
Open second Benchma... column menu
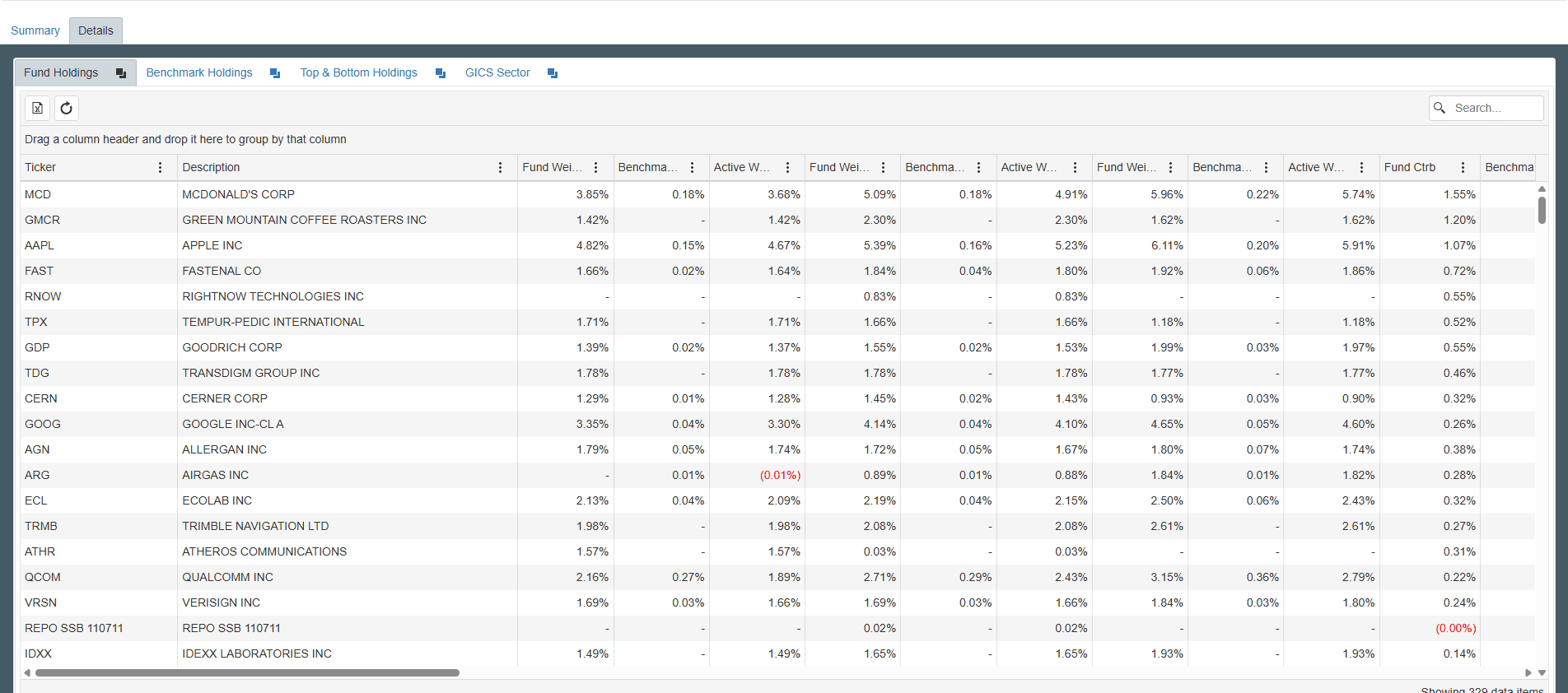[978, 167]
